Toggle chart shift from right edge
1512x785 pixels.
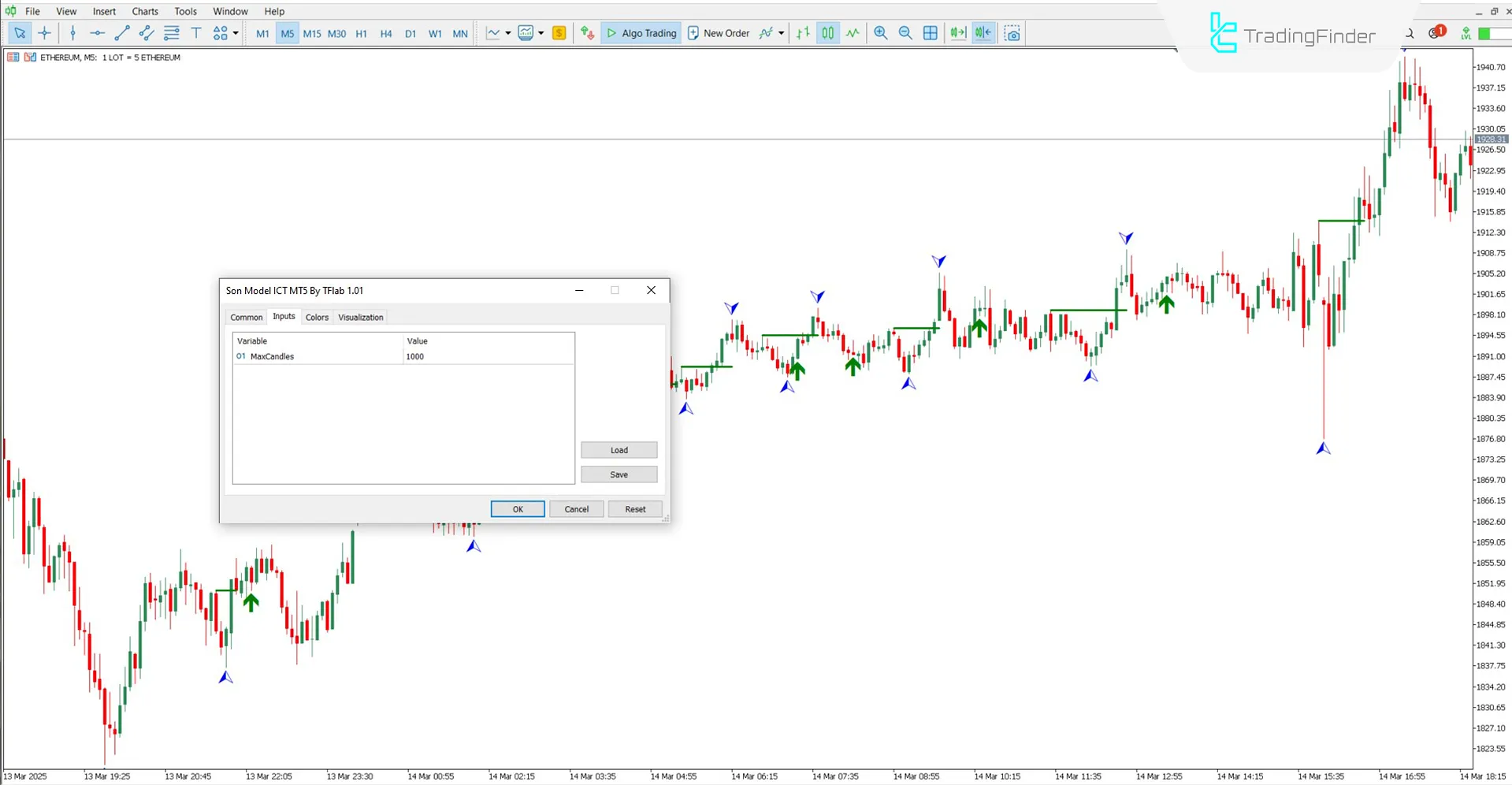(x=983, y=33)
